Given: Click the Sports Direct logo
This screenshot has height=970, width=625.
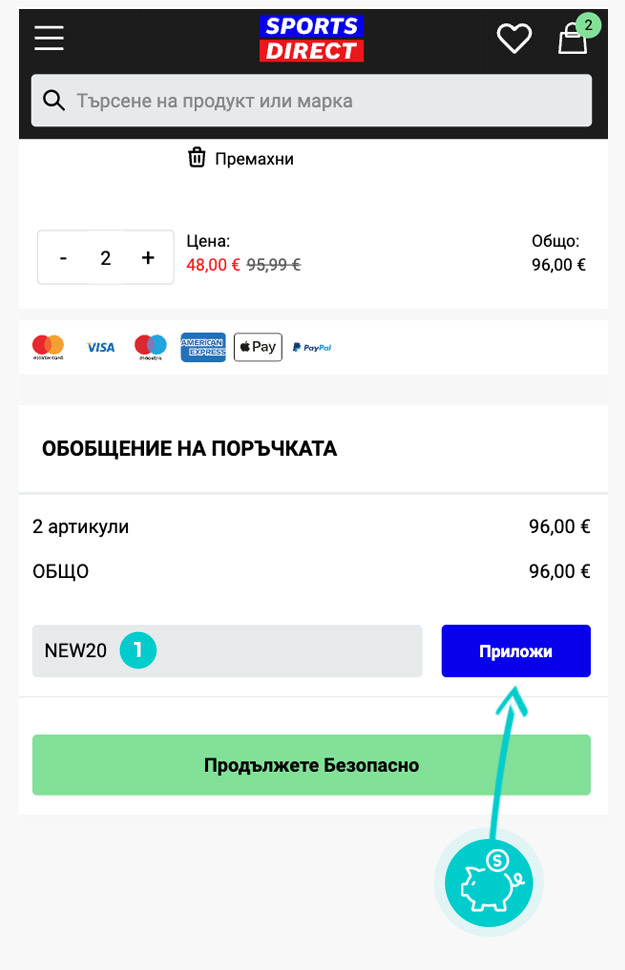Looking at the screenshot, I should (311, 39).
